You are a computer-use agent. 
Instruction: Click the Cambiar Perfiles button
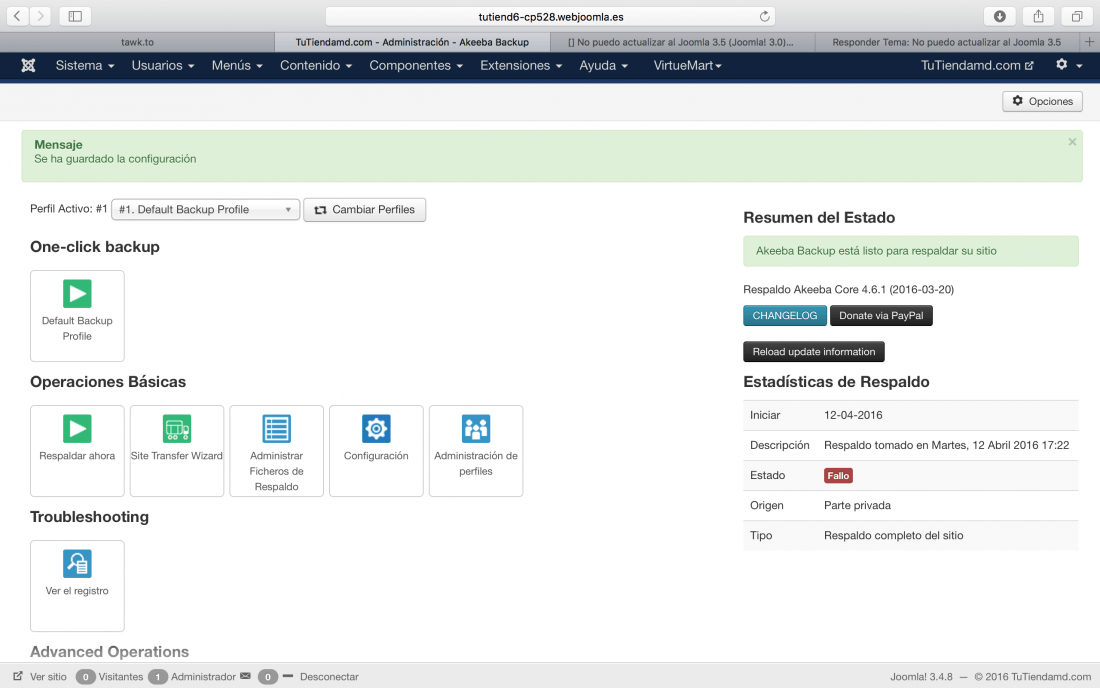(365, 209)
